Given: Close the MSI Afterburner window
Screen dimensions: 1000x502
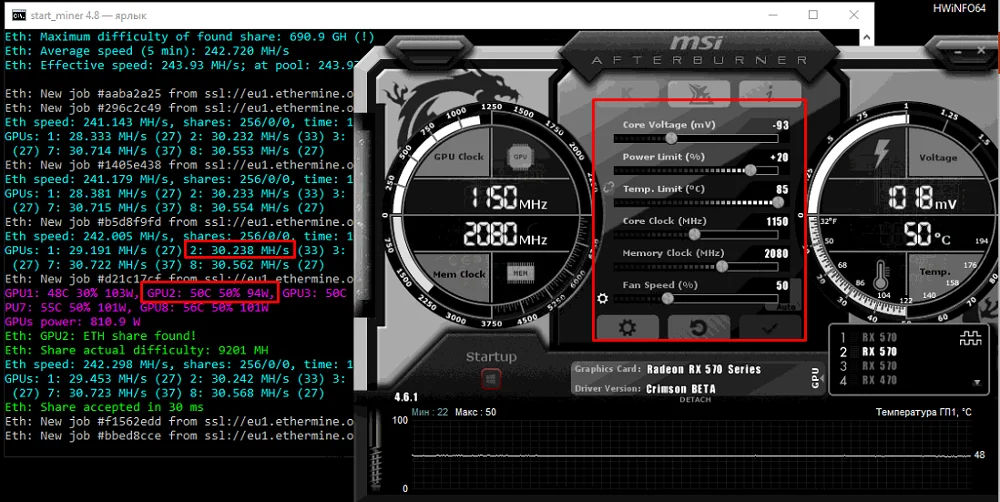Looking at the screenshot, I should pos(982,50).
